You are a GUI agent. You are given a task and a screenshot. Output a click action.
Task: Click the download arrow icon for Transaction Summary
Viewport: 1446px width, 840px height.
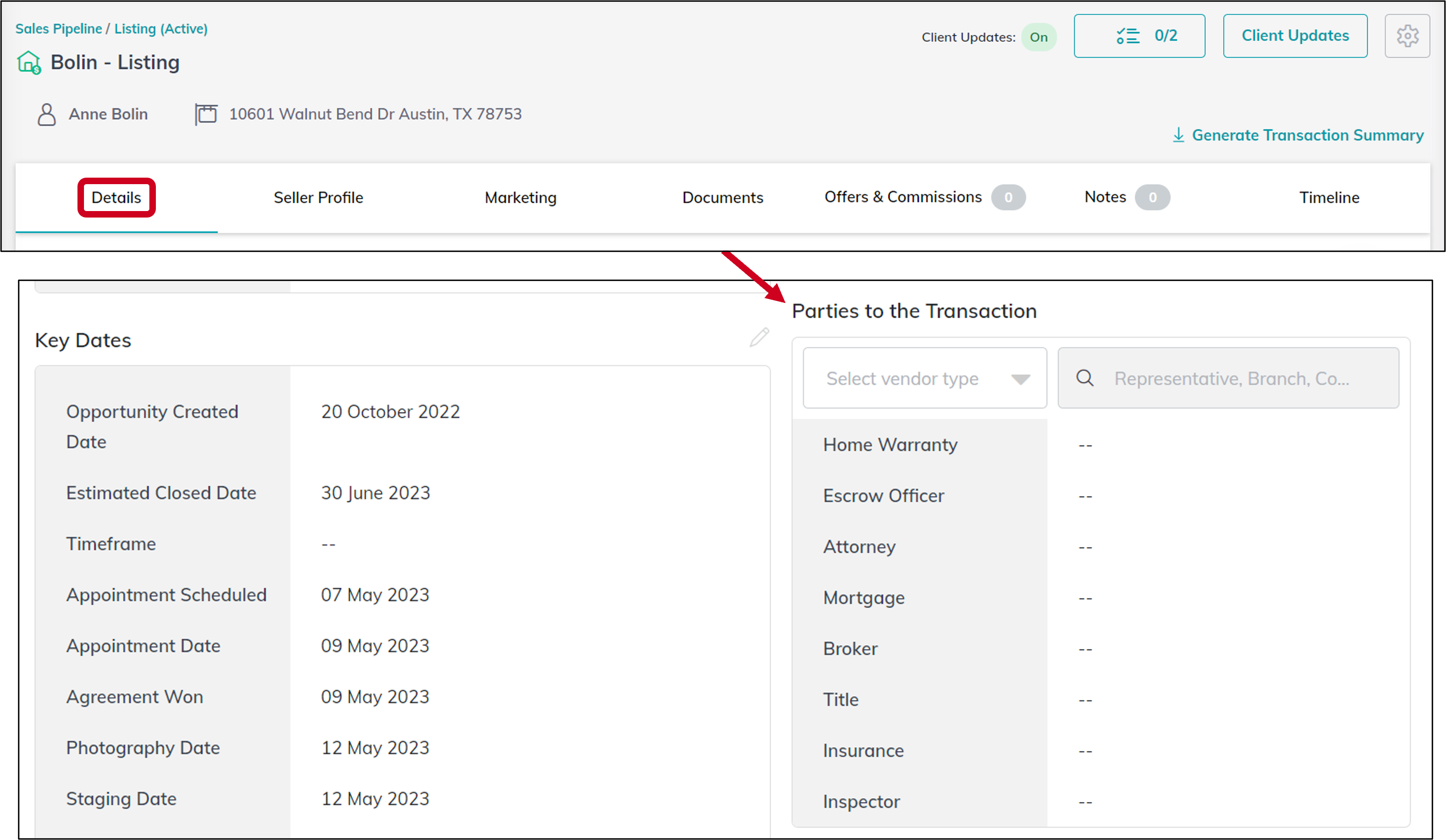tap(1178, 135)
